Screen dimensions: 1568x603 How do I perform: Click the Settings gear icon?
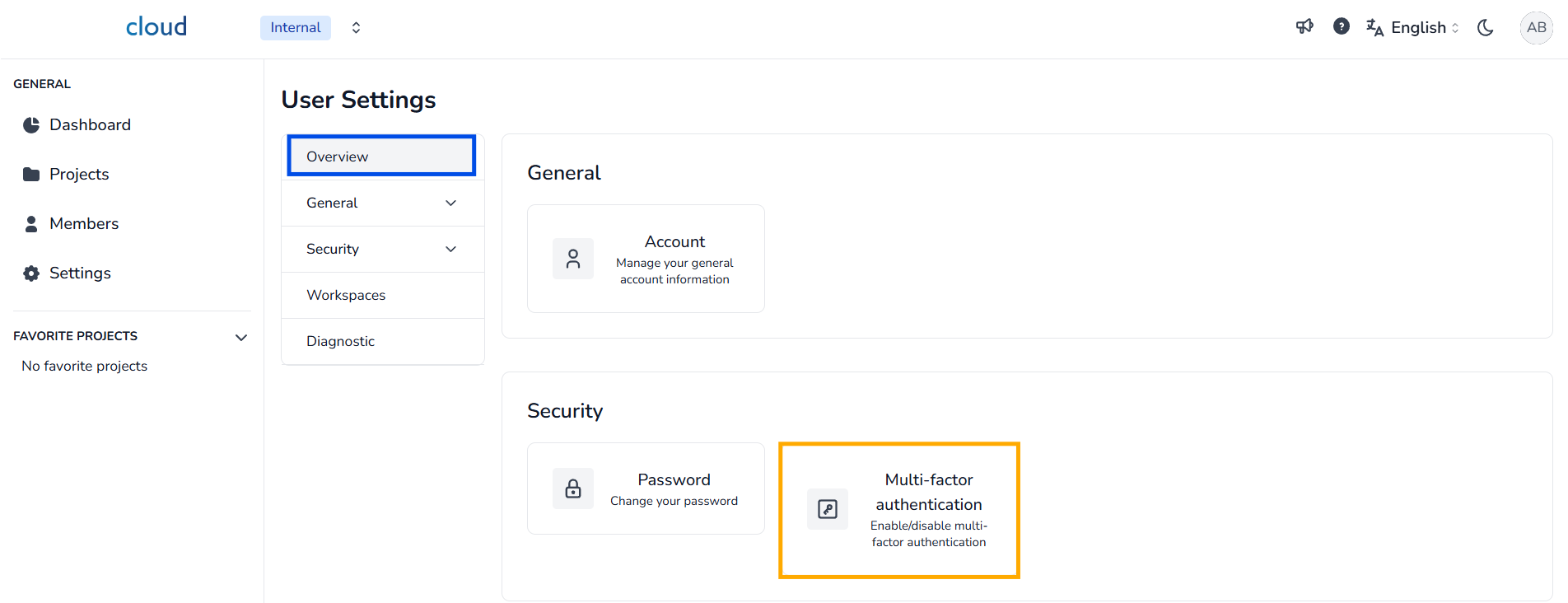(31, 273)
